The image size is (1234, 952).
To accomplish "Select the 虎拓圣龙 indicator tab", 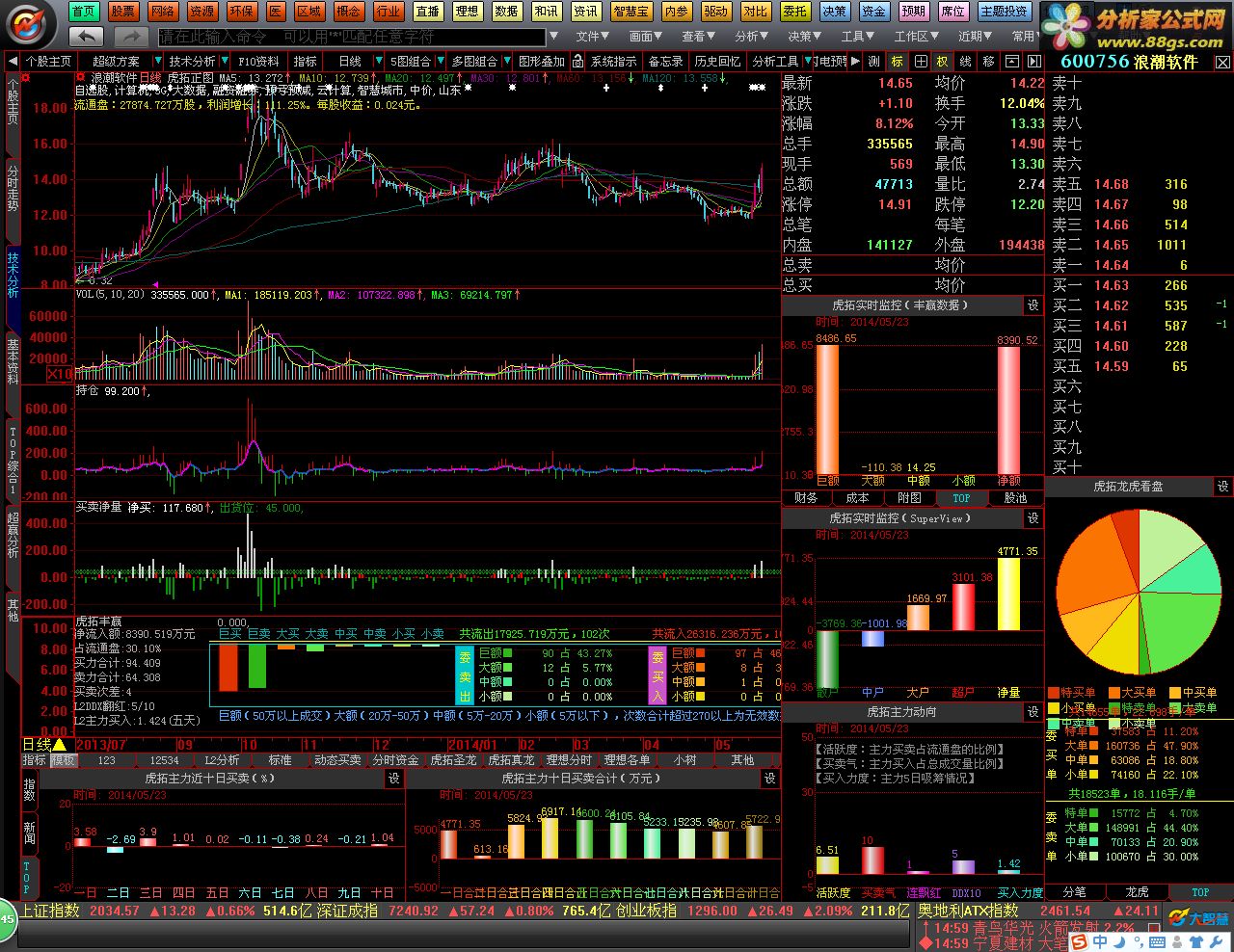I will click(453, 760).
